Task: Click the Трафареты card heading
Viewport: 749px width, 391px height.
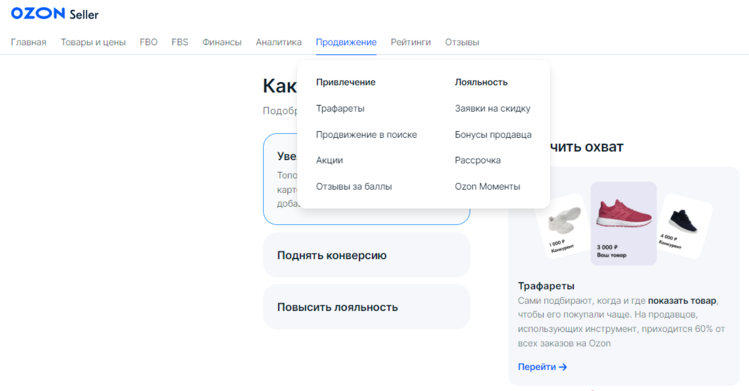Action: point(546,286)
